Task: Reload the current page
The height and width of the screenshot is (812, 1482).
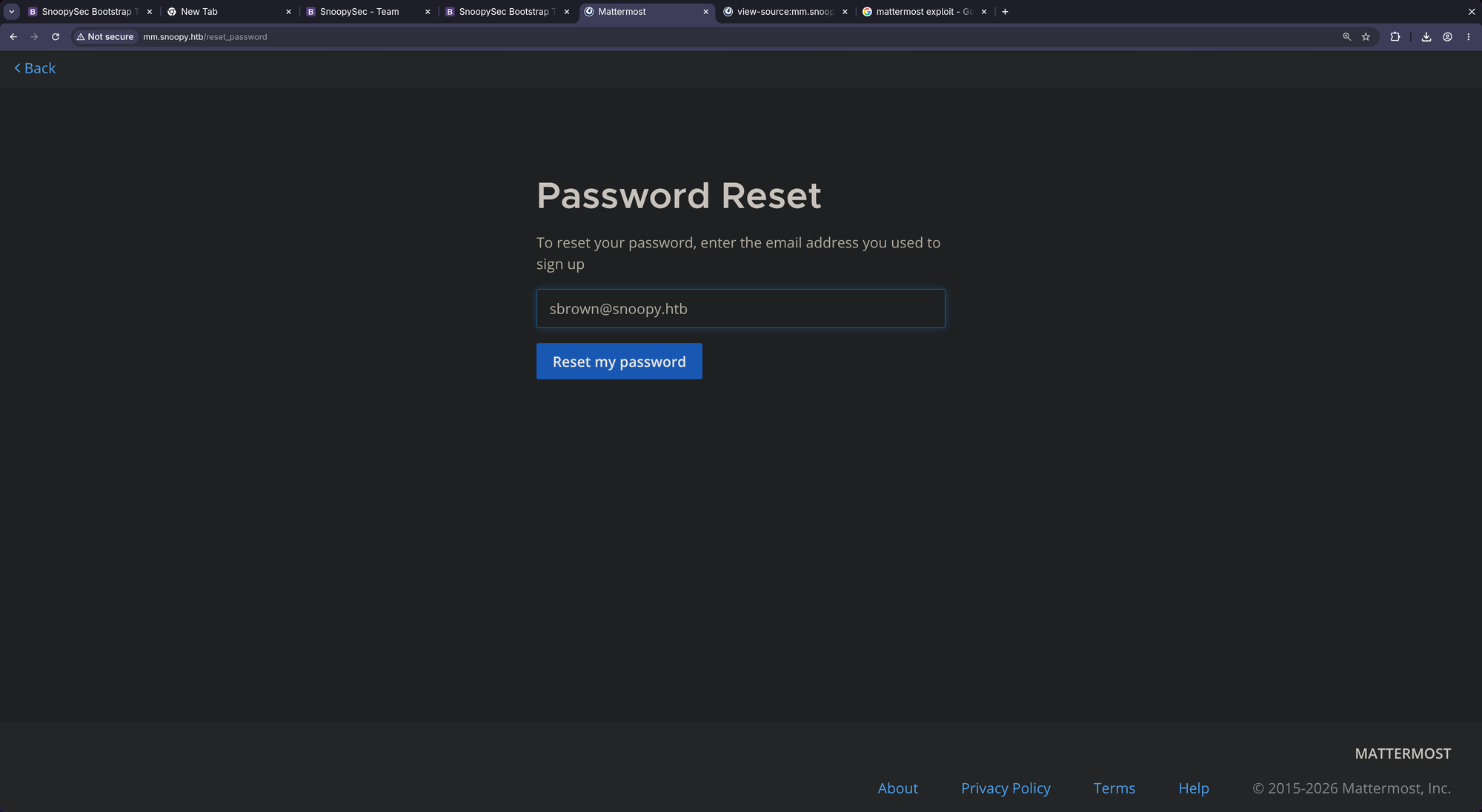Action: [x=56, y=36]
